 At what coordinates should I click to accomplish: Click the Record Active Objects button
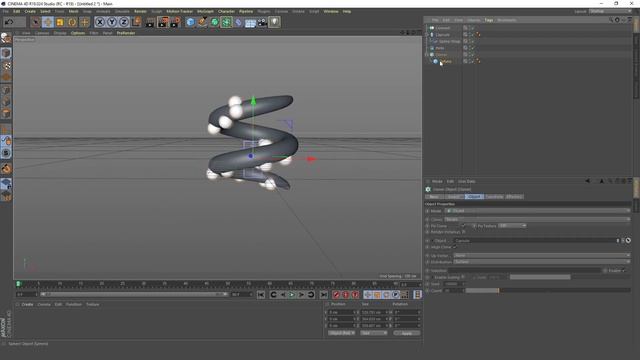pos(336,295)
